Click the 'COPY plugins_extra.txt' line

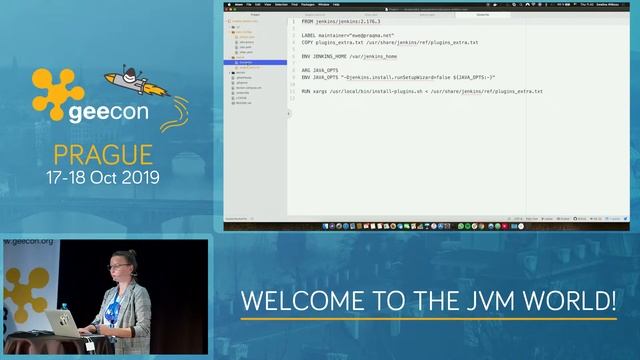pyautogui.click(x=390, y=42)
